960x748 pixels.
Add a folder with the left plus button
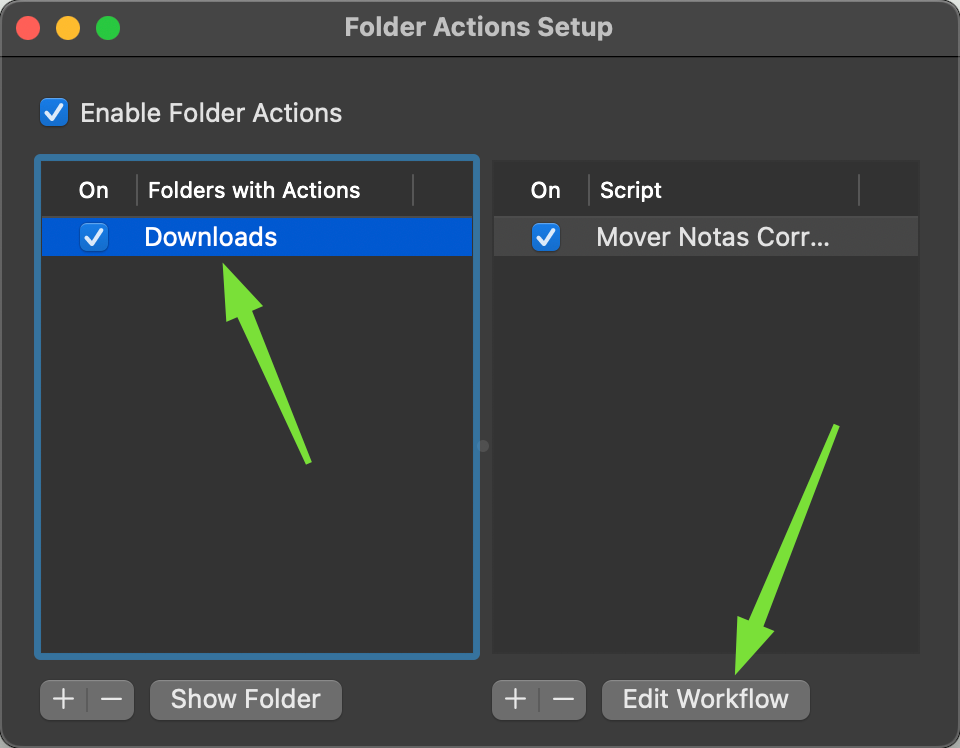64,699
